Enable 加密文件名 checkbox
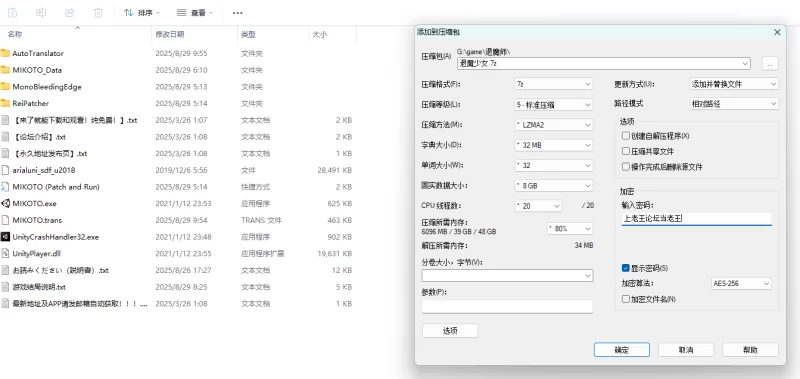This screenshot has width=800, height=379. pyautogui.click(x=626, y=299)
